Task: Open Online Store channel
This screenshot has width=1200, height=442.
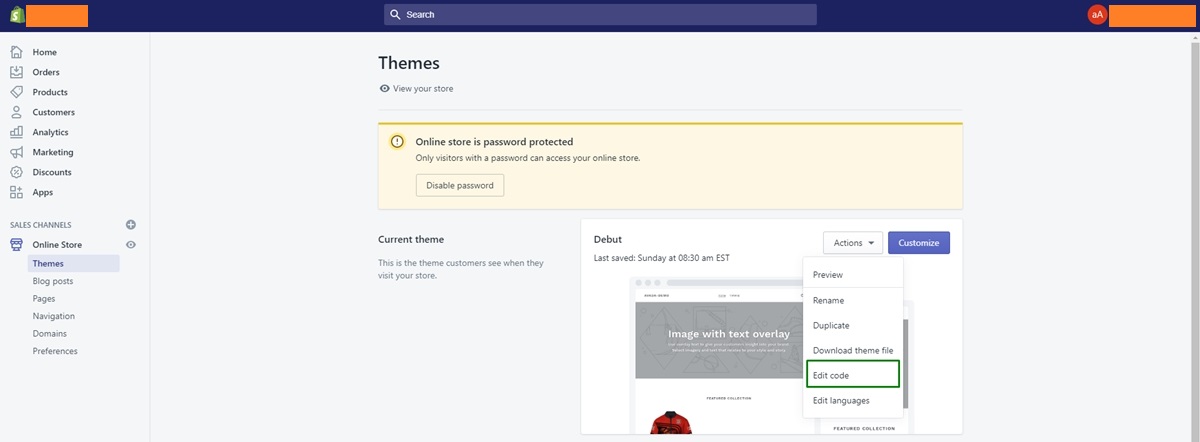Action: point(57,245)
